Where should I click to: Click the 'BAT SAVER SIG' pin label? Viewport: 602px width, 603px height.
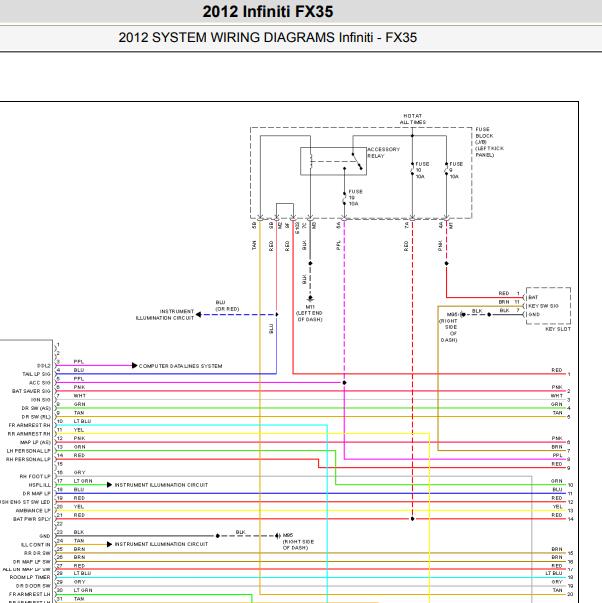(x=31, y=391)
